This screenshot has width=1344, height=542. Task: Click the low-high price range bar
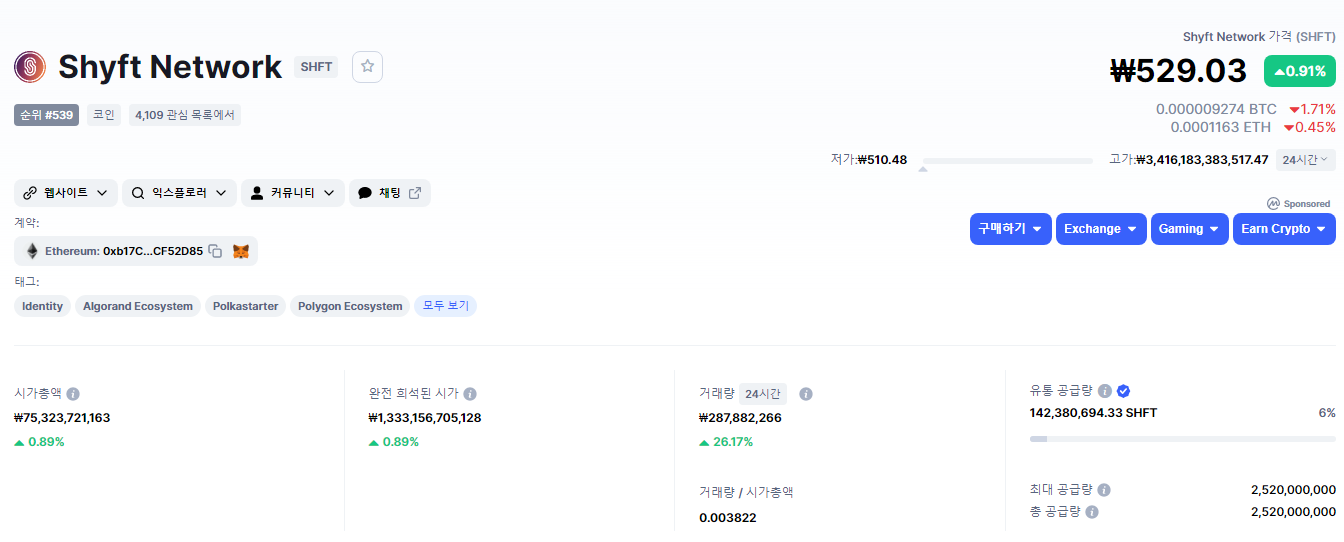(1008, 160)
